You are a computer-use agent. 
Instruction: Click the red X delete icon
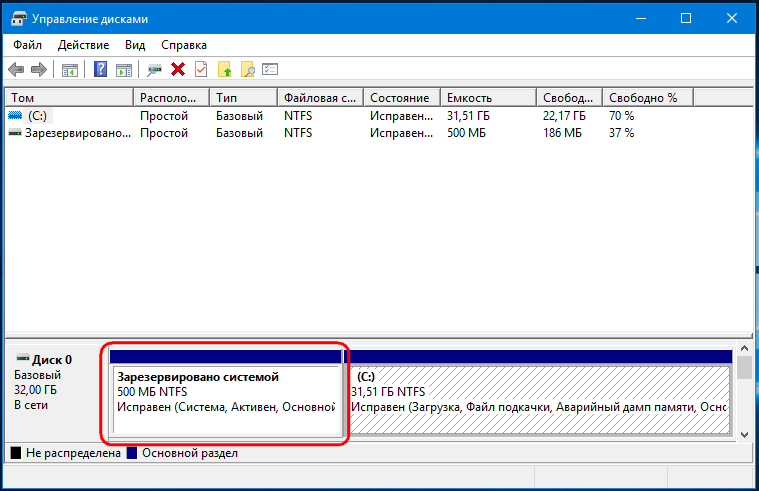click(178, 69)
